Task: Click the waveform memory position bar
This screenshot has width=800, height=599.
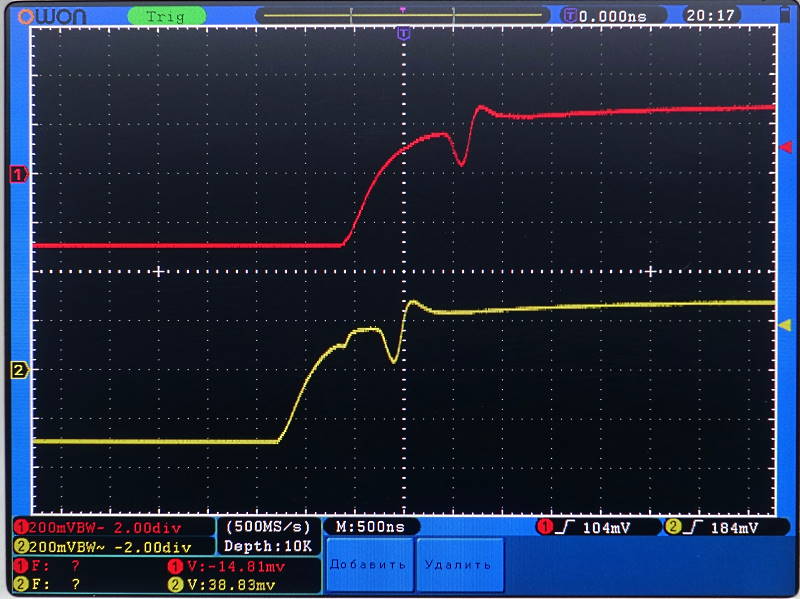Action: (x=402, y=15)
